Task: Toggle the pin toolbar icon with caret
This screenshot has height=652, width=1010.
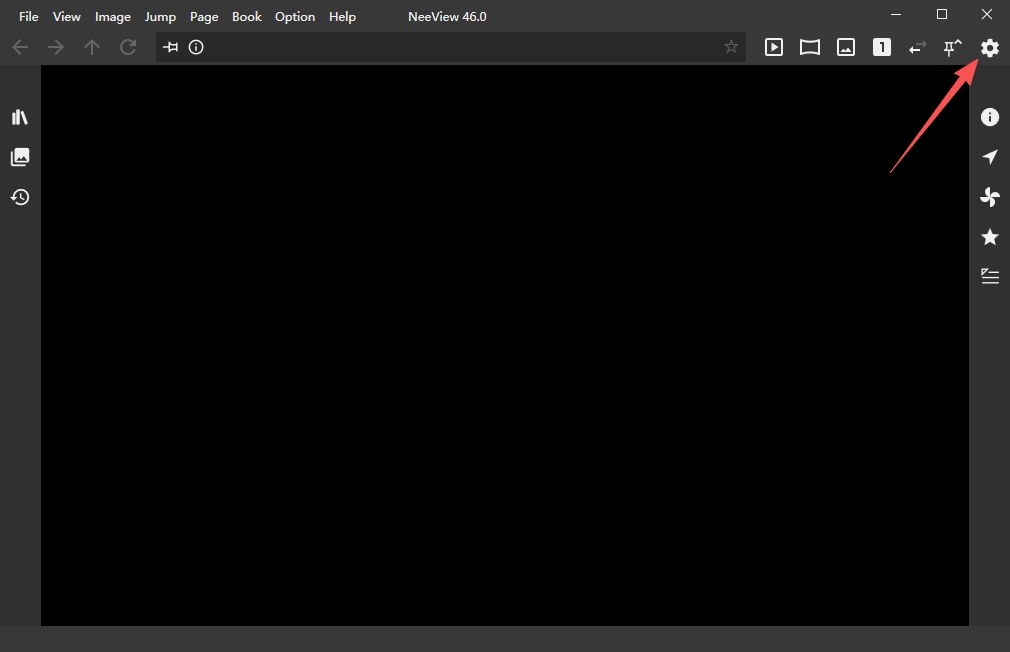Action: coord(953,47)
